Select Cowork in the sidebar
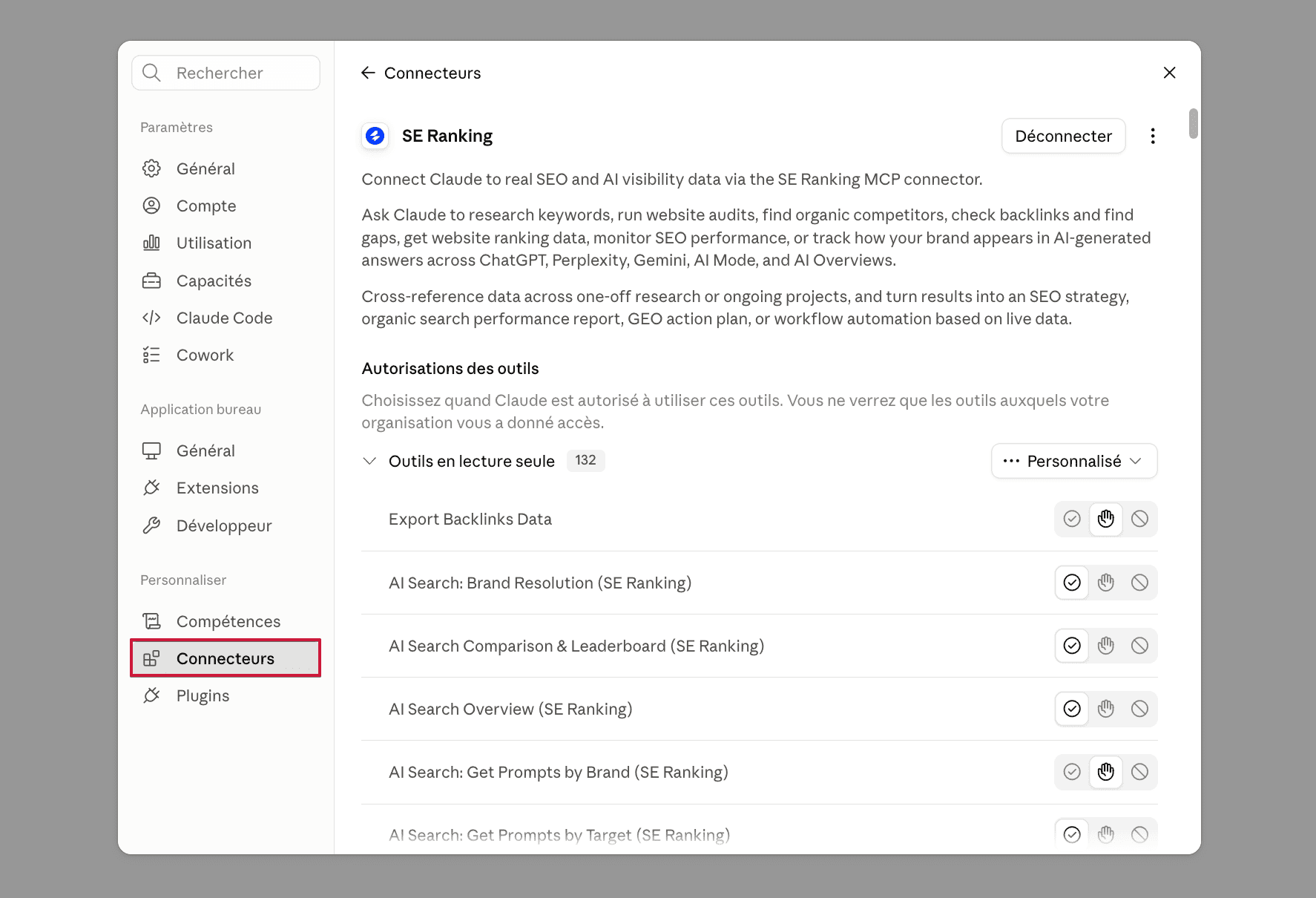This screenshot has width=1316, height=898. [226, 355]
